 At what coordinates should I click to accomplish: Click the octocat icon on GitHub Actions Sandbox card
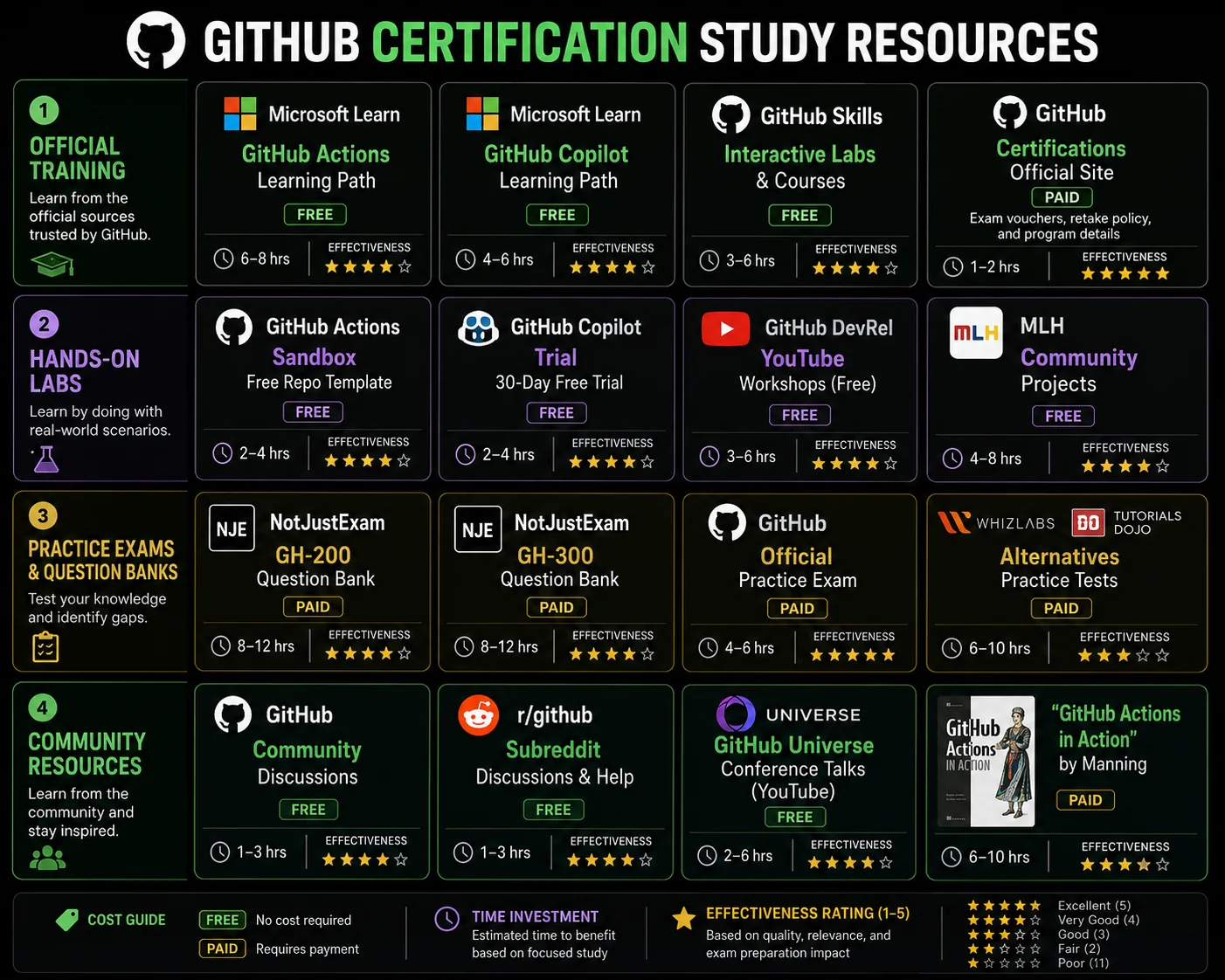(x=234, y=327)
